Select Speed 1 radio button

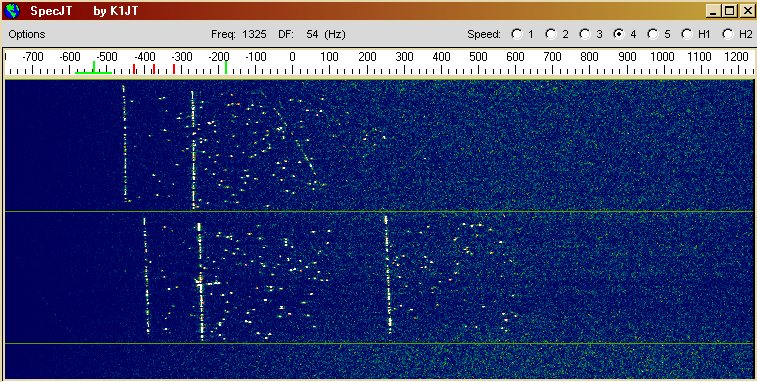point(517,34)
